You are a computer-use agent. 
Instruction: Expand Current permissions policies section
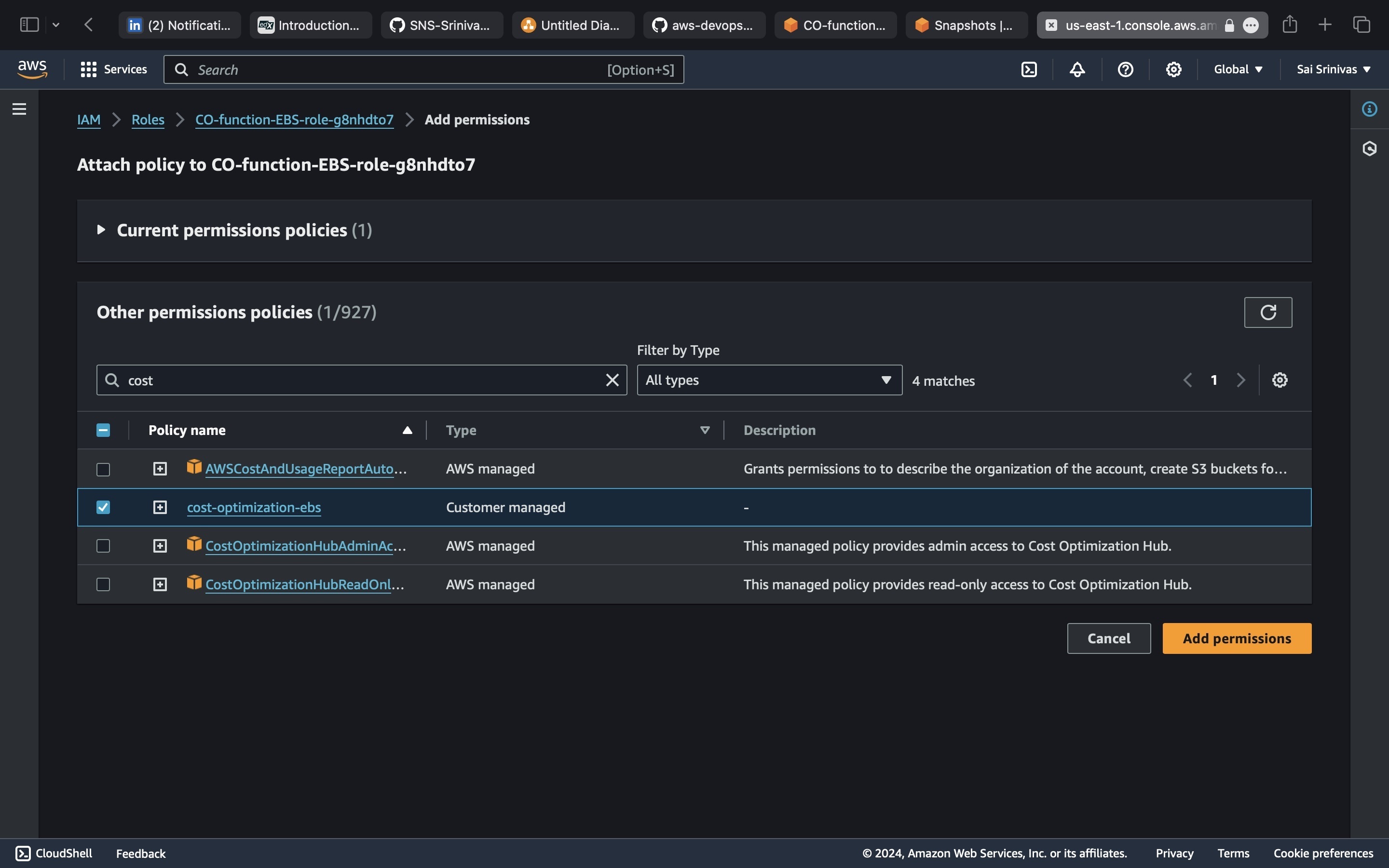pos(102,230)
